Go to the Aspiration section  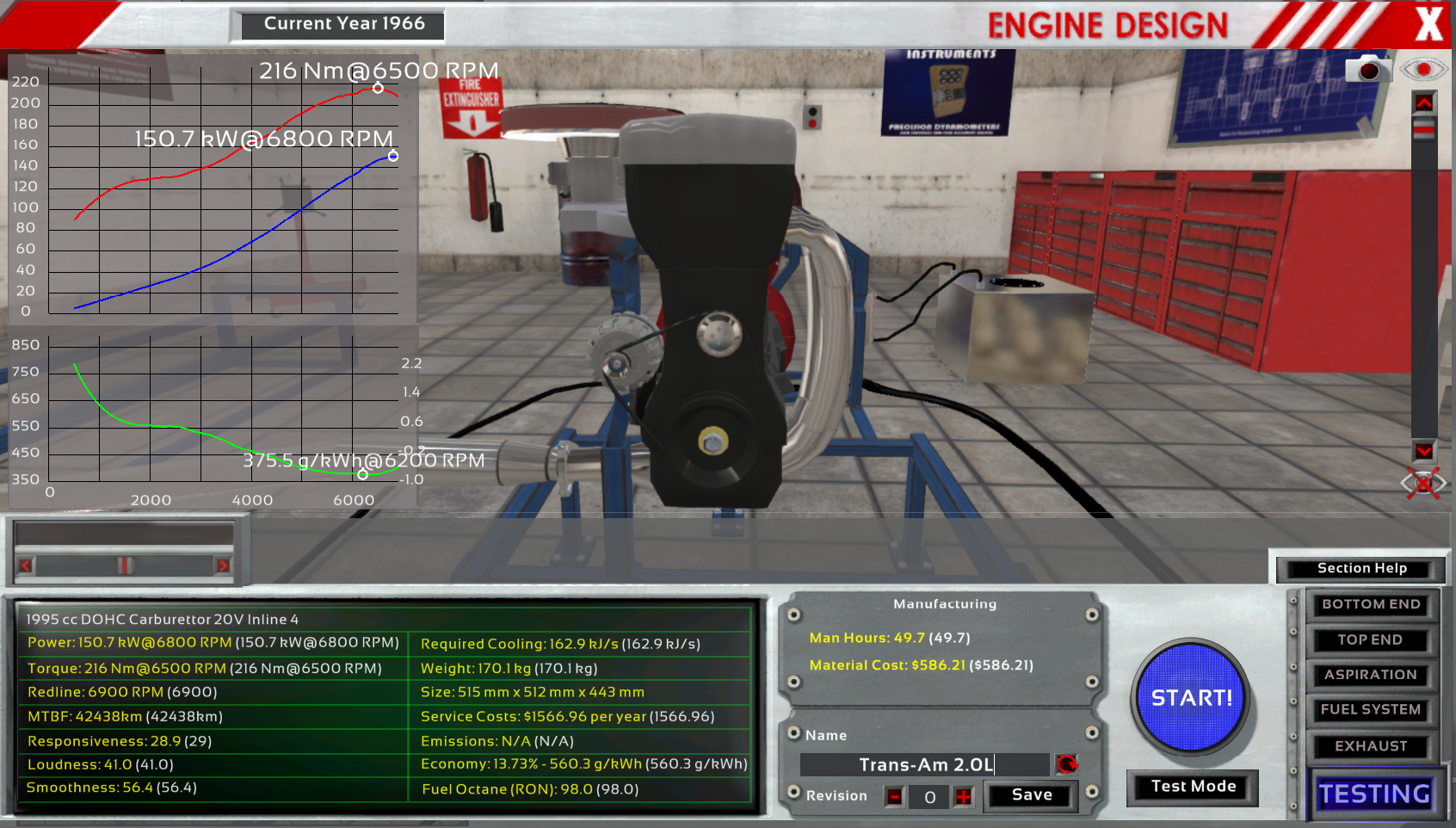coord(1370,675)
